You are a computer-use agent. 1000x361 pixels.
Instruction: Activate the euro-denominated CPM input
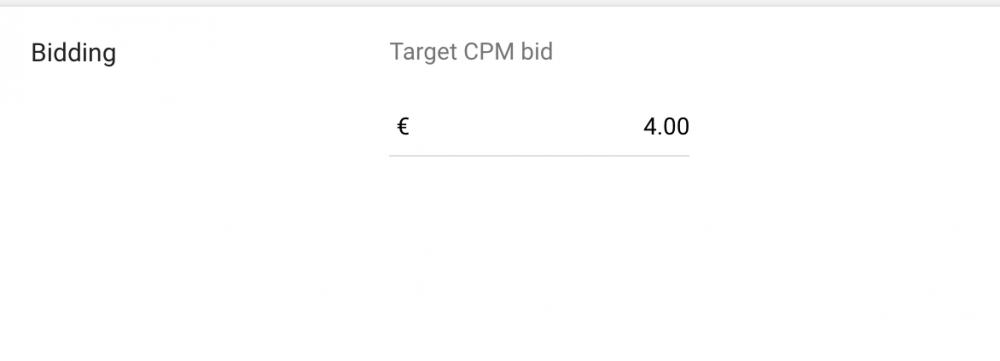539,127
